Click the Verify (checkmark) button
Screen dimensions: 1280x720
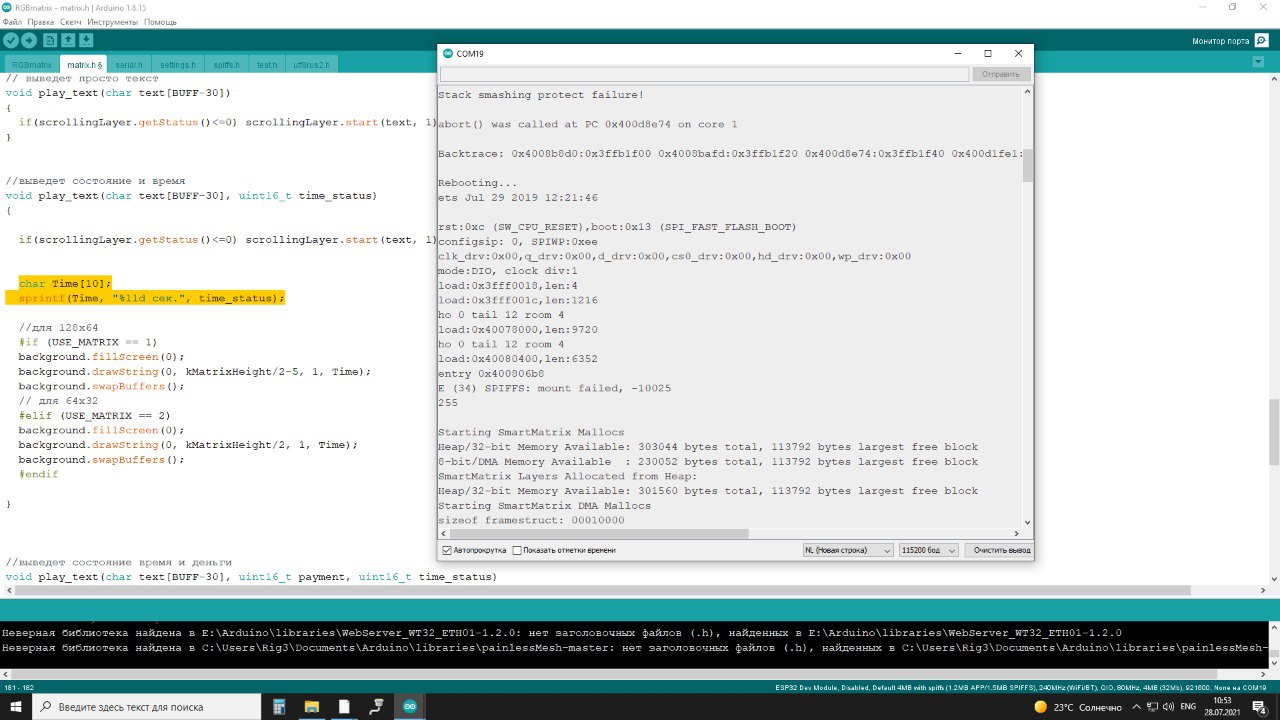coord(11,40)
